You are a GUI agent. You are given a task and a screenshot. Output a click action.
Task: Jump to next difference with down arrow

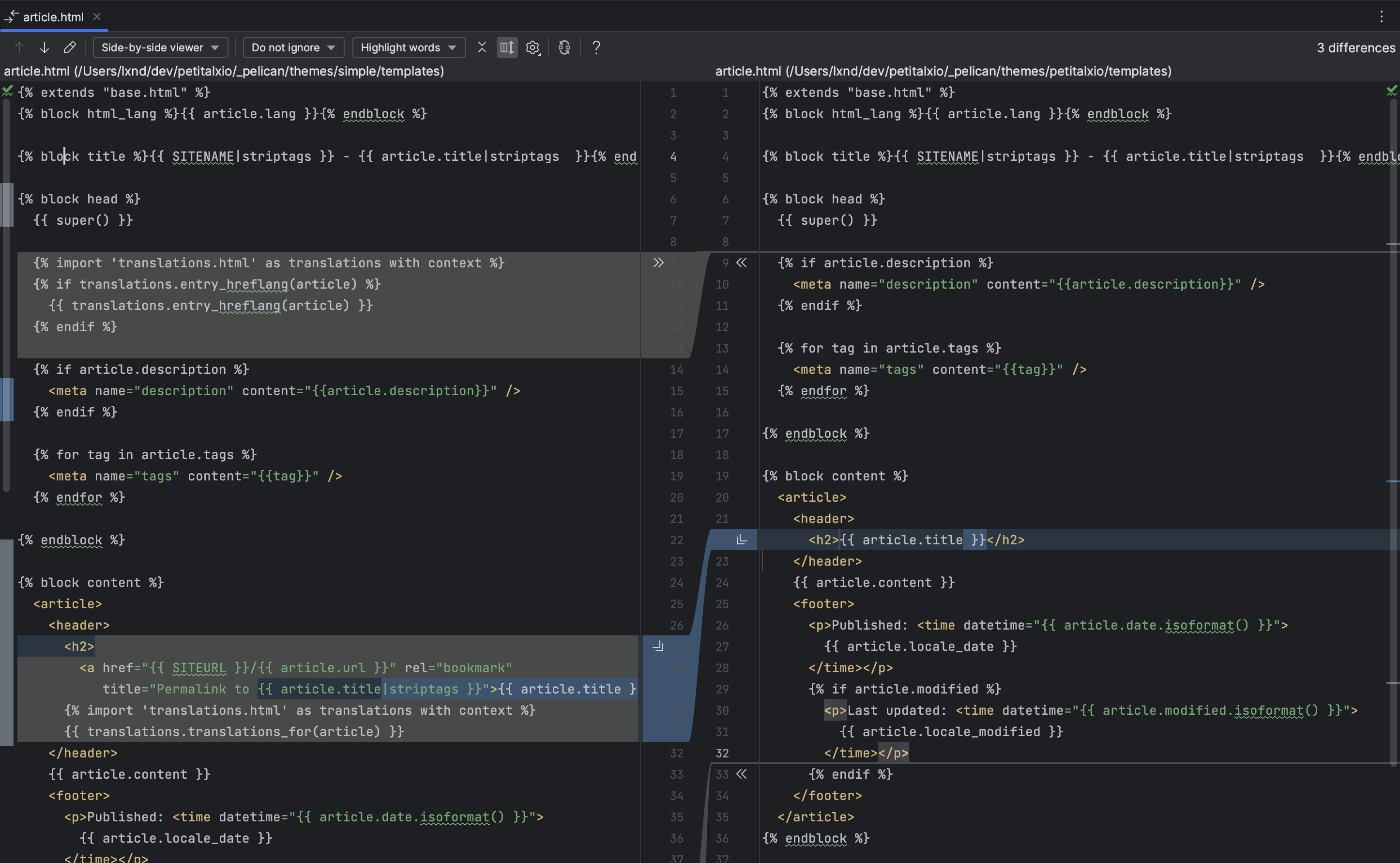coord(44,47)
